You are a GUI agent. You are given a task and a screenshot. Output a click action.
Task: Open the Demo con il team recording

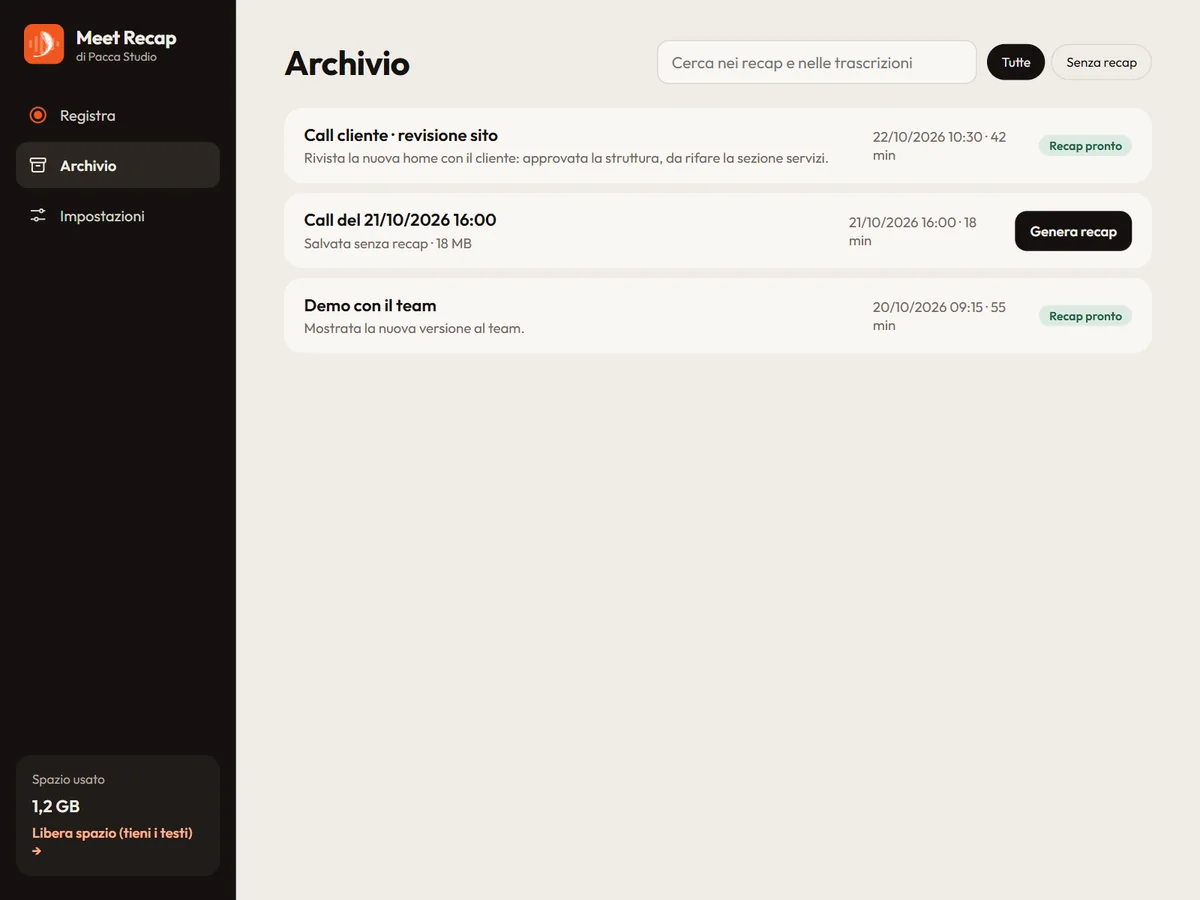[718, 315]
